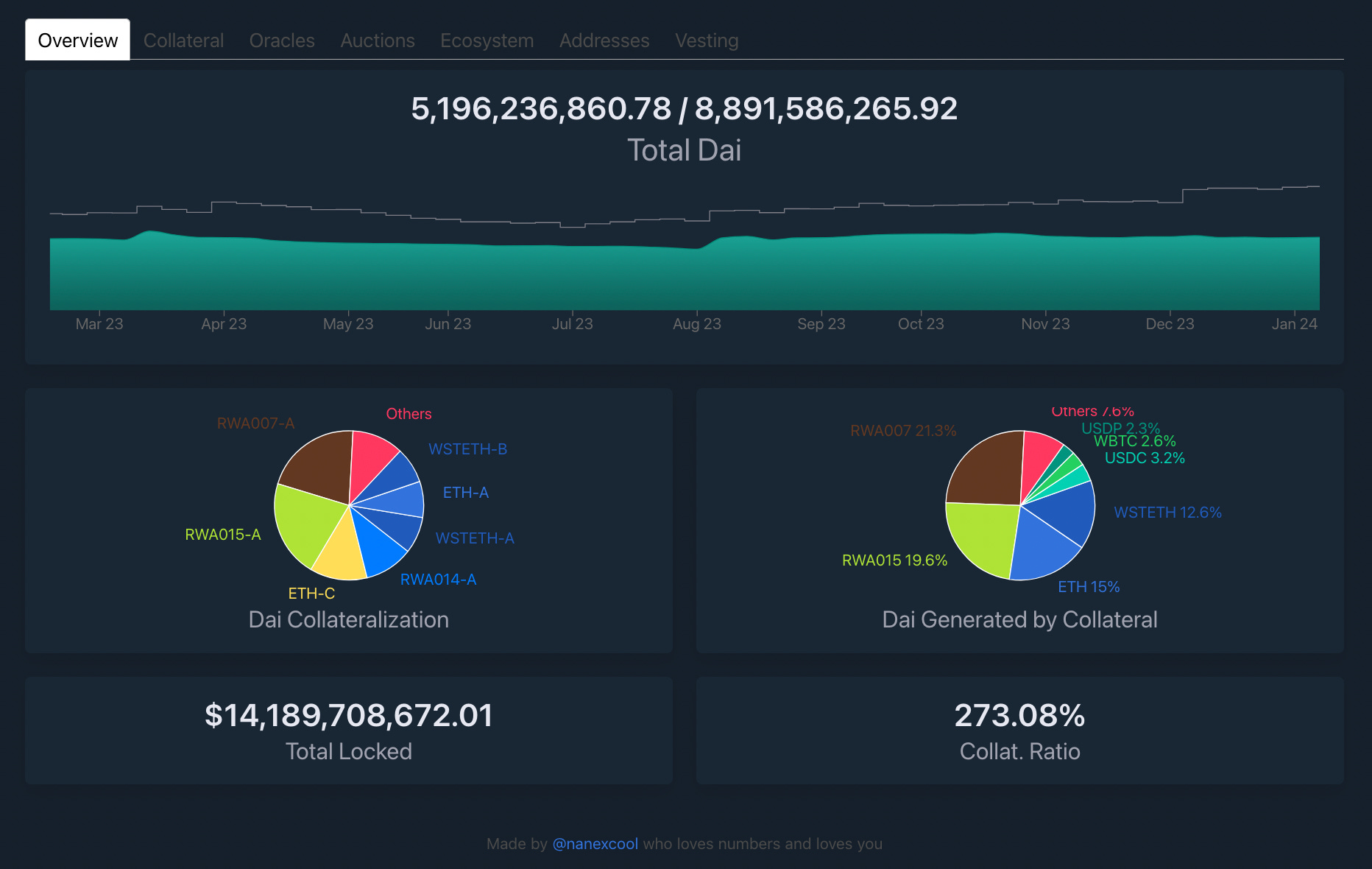Open the Collateral tab
Screen dimensions: 1372x869
point(183,41)
